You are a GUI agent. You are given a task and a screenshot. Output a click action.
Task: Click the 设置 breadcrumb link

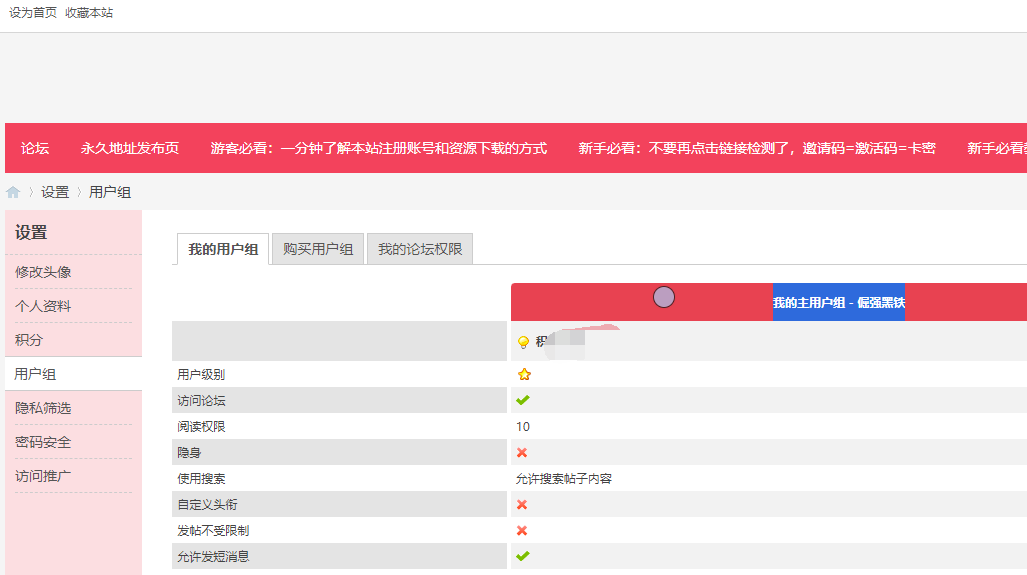point(55,193)
